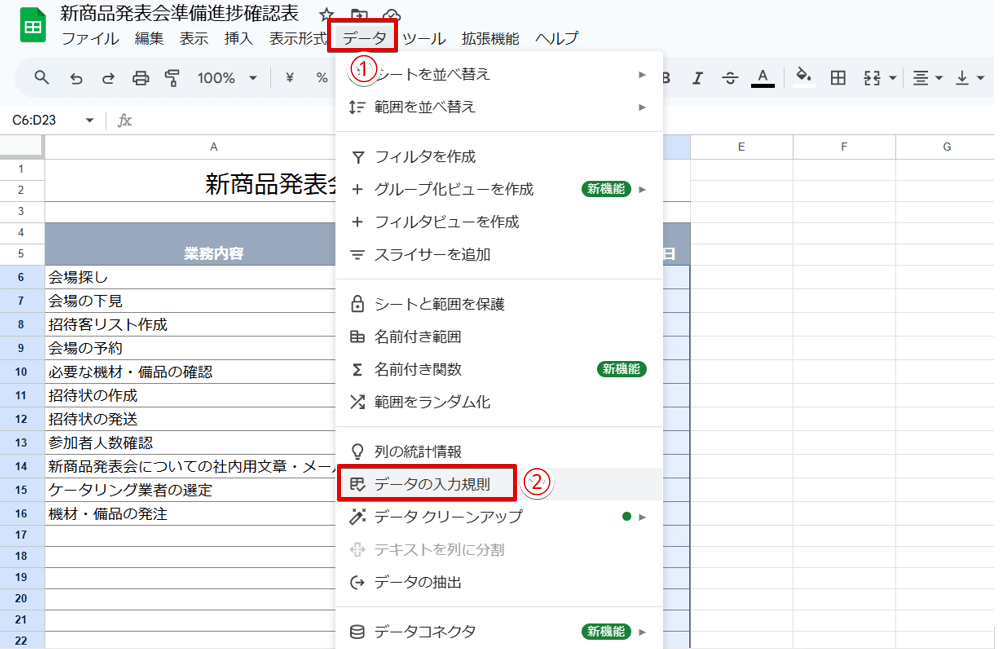1002x649 pixels.
Task: Select column F header
Action: pos(844,147)
